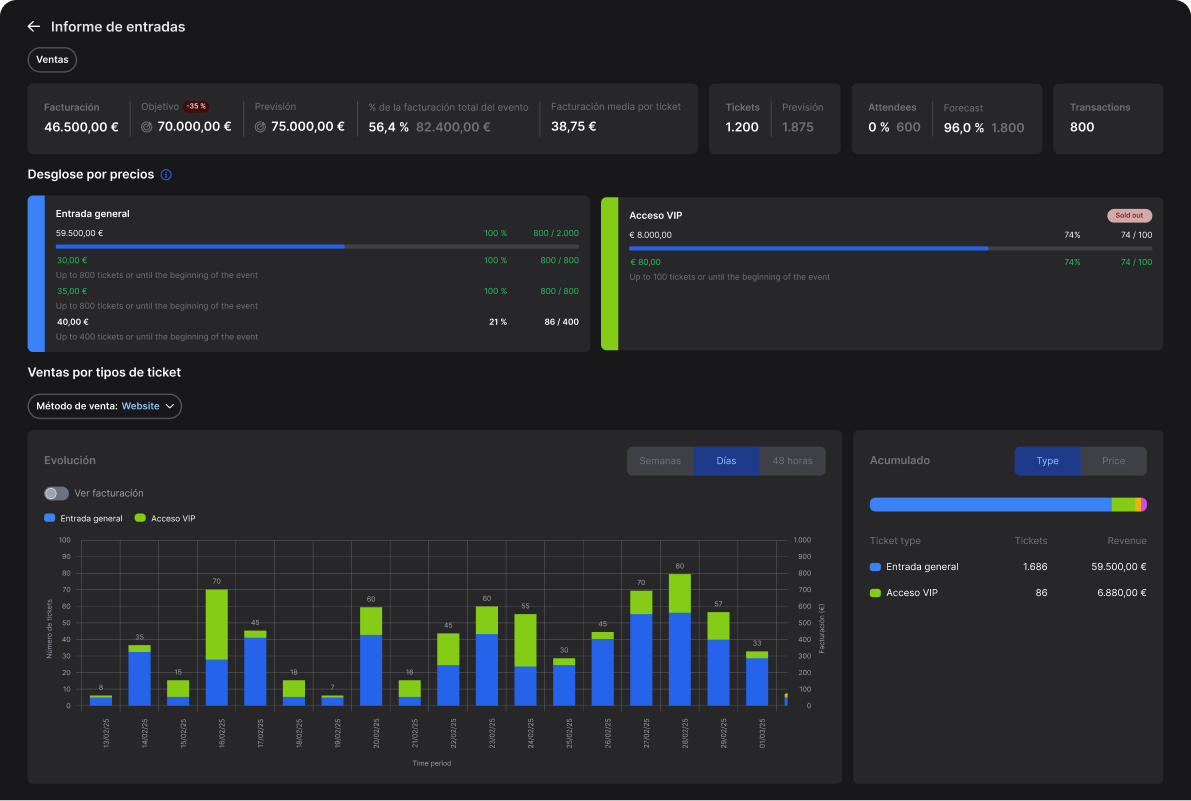Switch accumulated view to Price
Screen dimensions: 1191x801
click(x=1113, y=461)
